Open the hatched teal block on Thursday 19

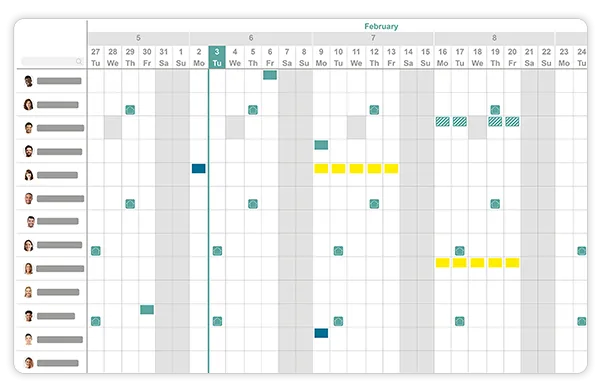(495, 122)
